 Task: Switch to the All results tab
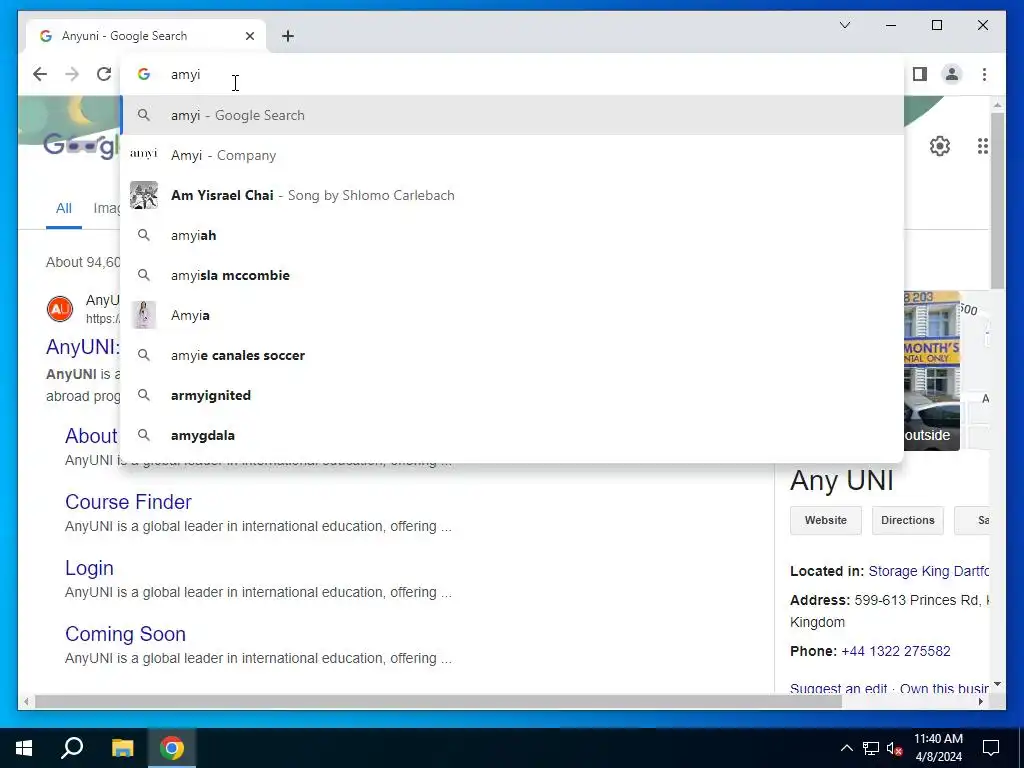(x=63, y=208)
